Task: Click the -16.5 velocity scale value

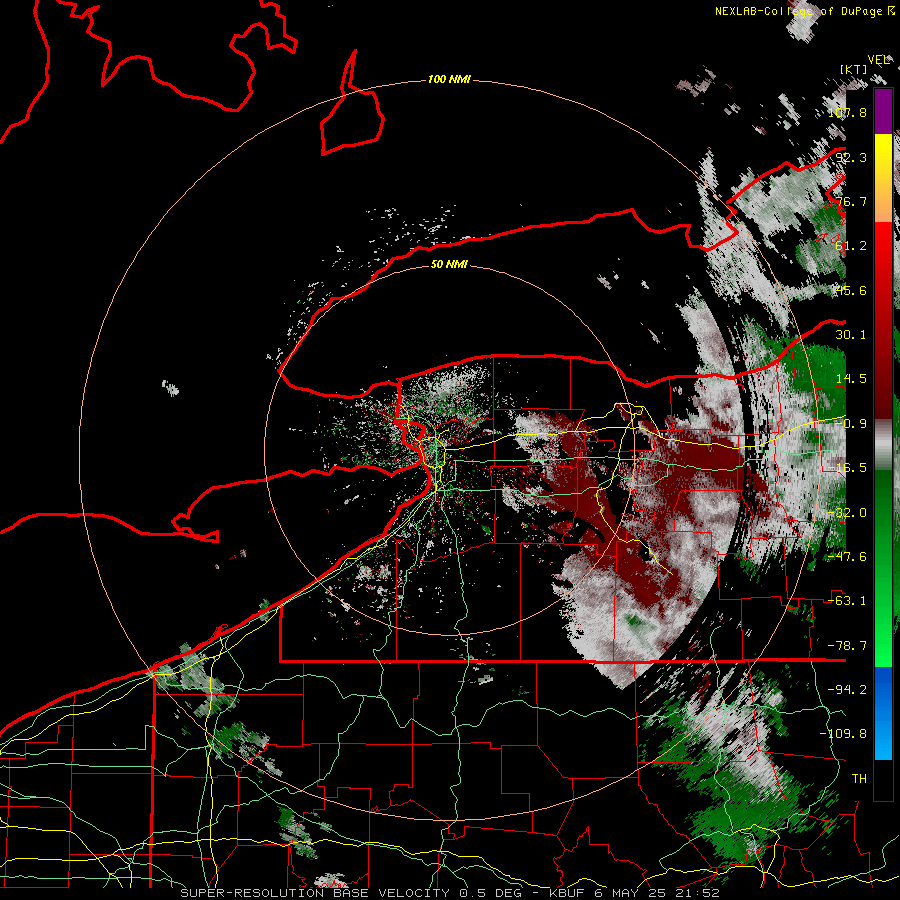Action: (847, 467)
